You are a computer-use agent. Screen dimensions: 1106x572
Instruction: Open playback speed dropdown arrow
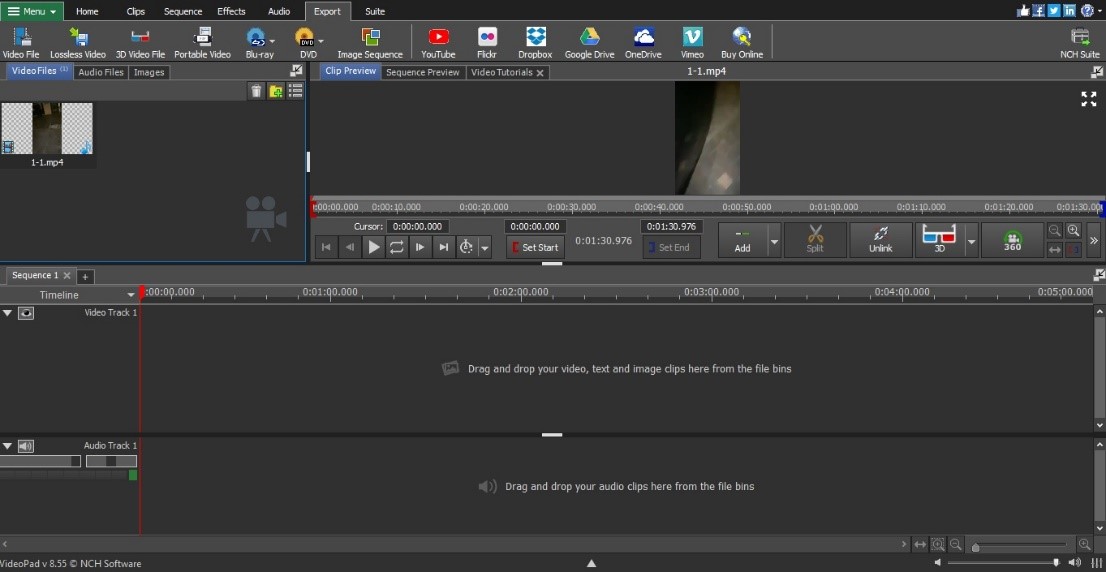[485, 247]
